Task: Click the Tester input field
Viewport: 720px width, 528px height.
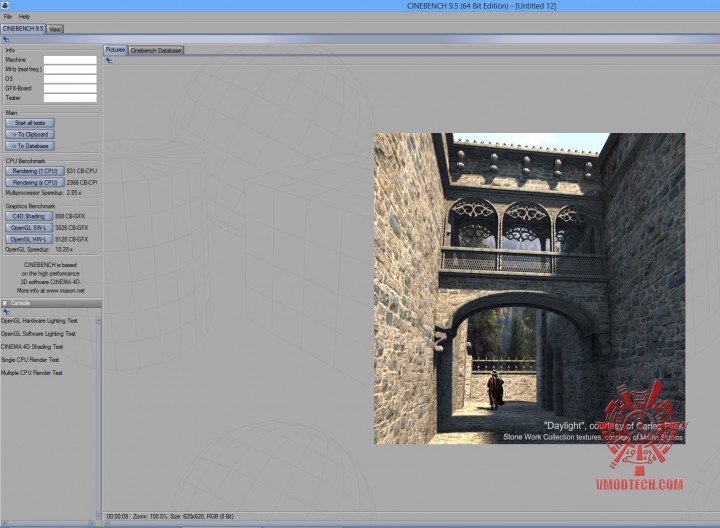Action: pyautogui.click(x=70, y=98)
